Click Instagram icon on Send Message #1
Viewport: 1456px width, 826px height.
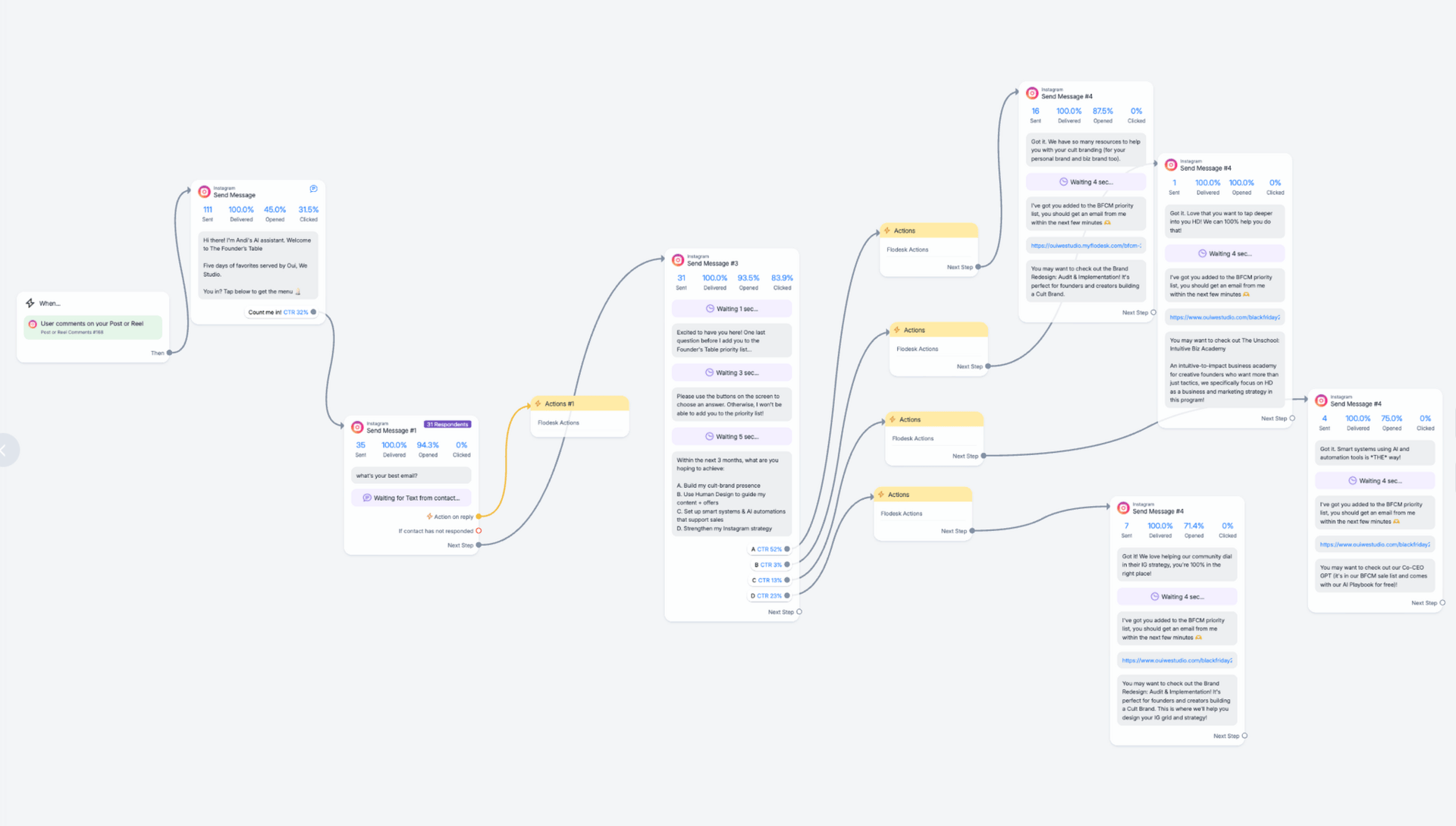(357, 427)
